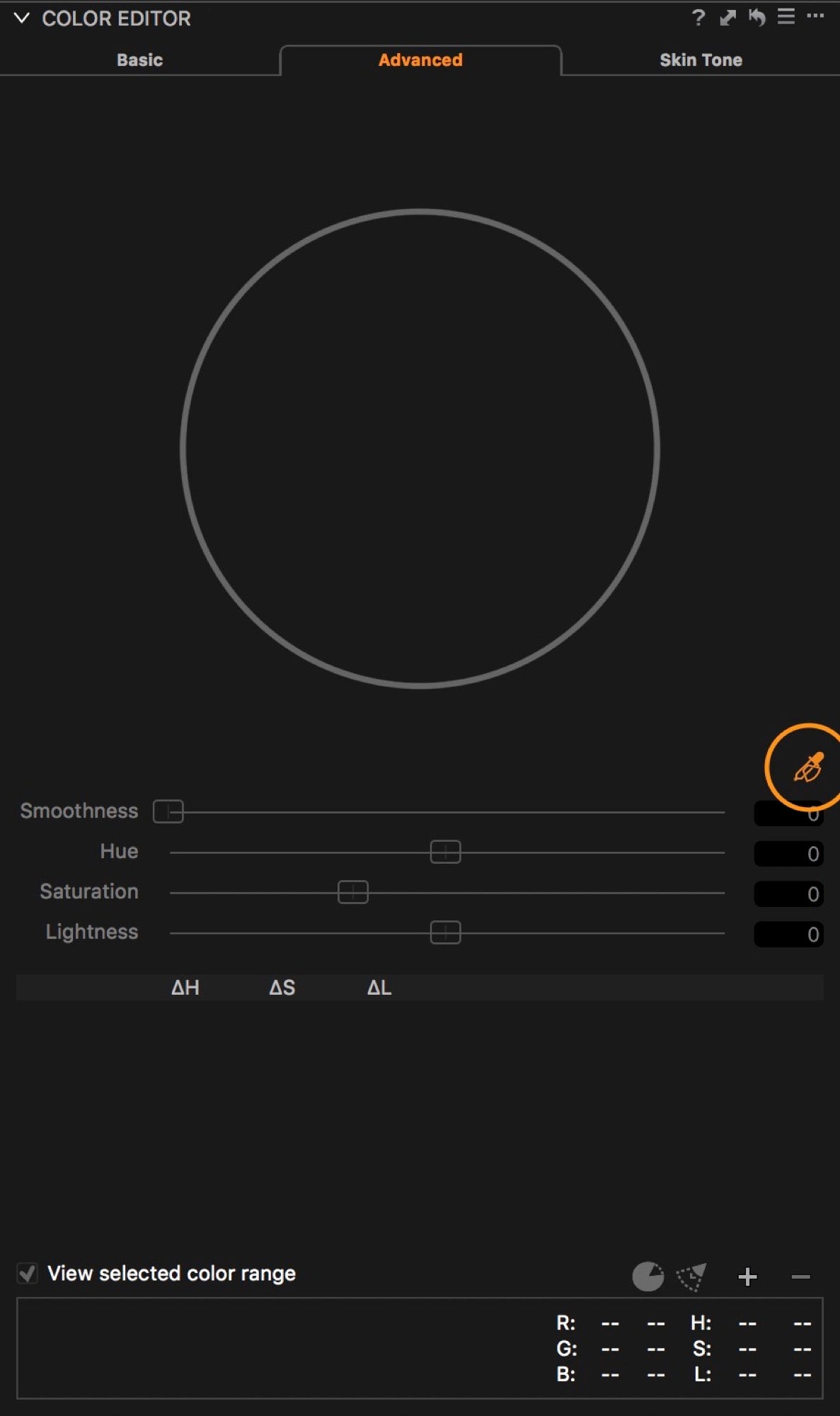
Task: Select the Advanced tab
Action: point(420,60)
